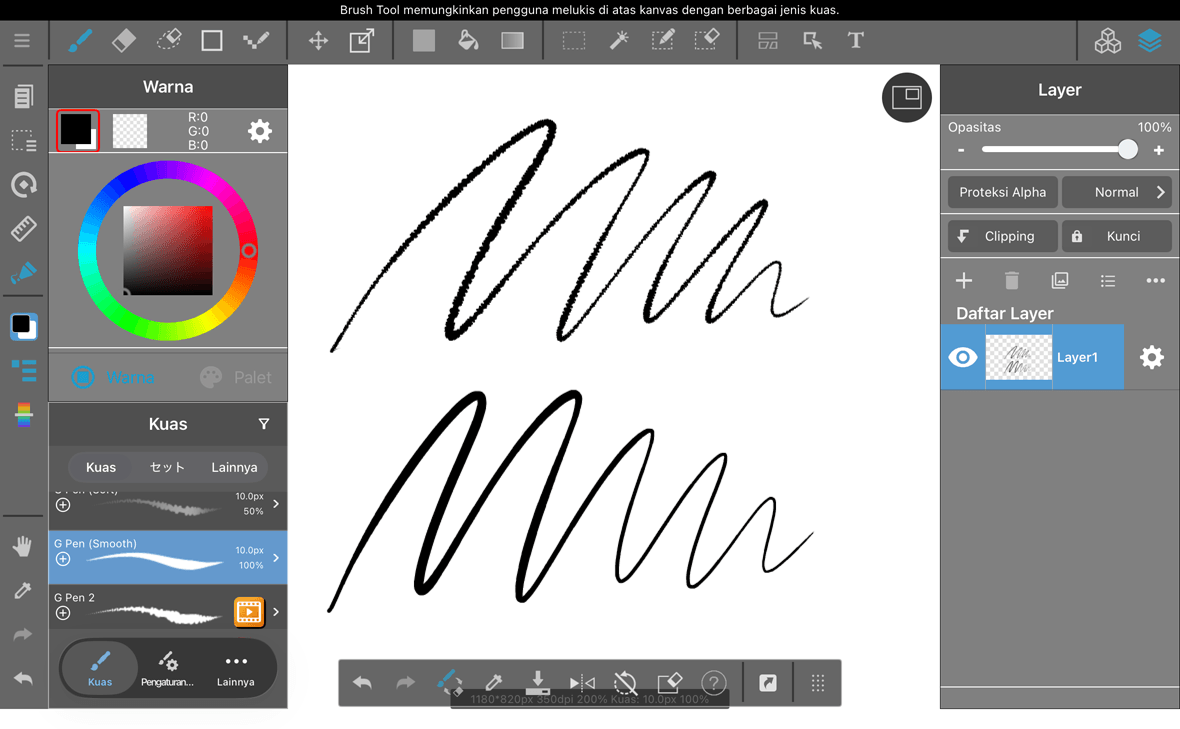Open the document pages sidebar icon

(x=23, y=96)
